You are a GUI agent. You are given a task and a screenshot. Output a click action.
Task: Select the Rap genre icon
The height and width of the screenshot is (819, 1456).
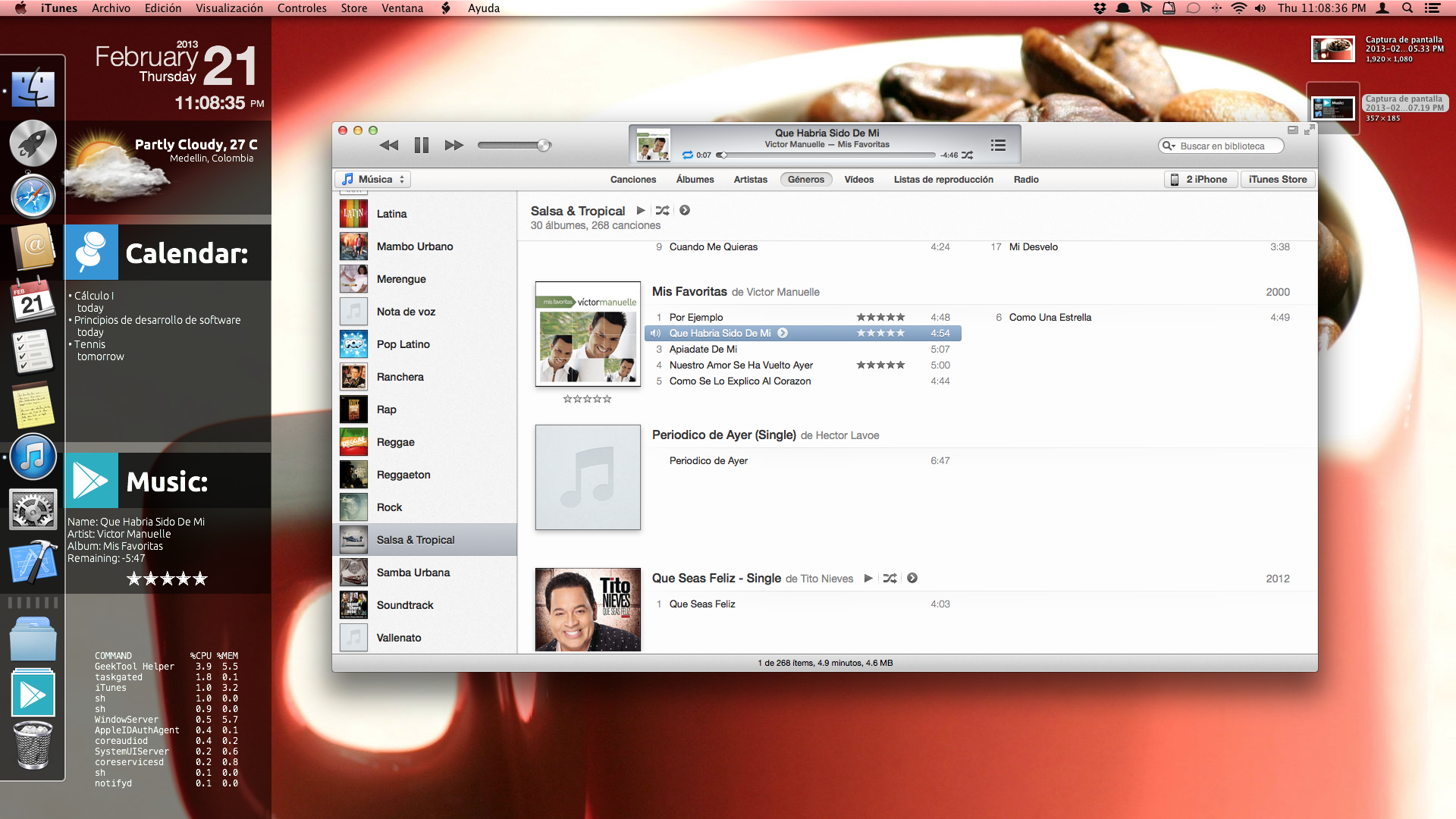coord(353,409)
